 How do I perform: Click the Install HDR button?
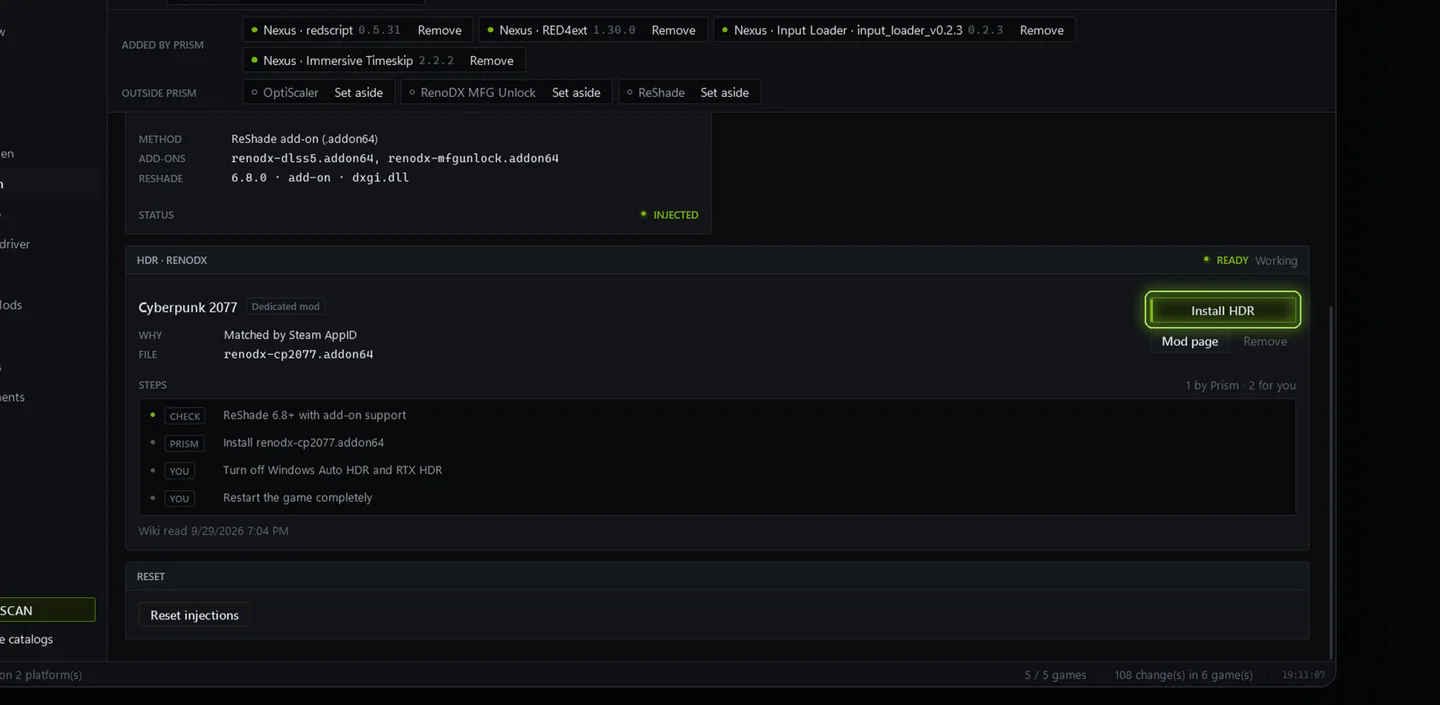pyautogui.click(x=1222, y=310)
